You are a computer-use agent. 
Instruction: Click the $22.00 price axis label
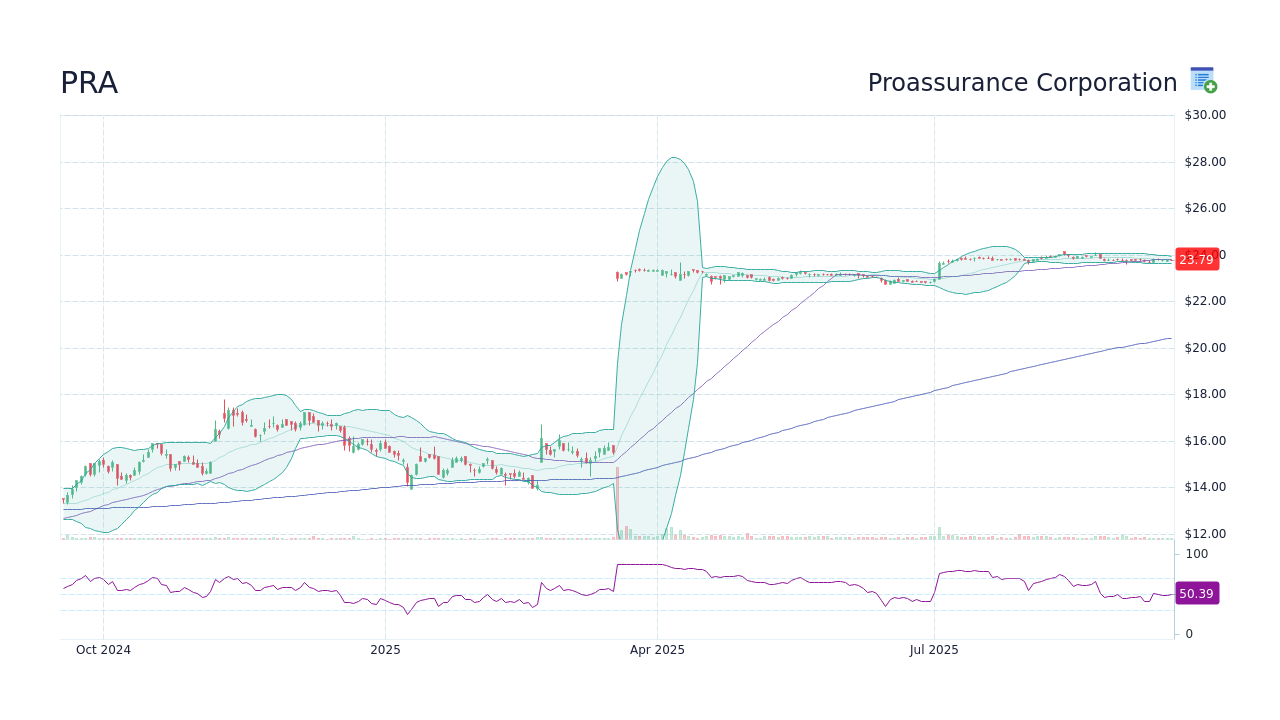tap(1205, 301)
